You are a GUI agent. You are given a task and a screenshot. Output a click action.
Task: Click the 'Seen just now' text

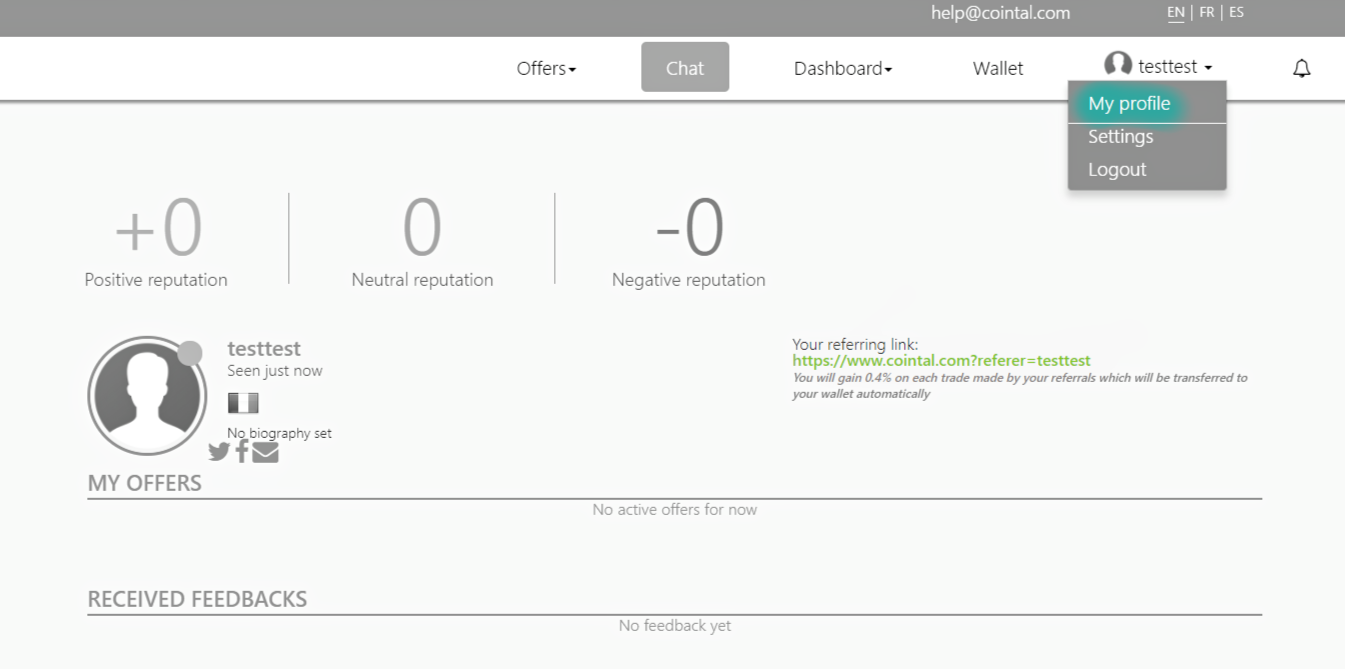click(x=275, y=371)
